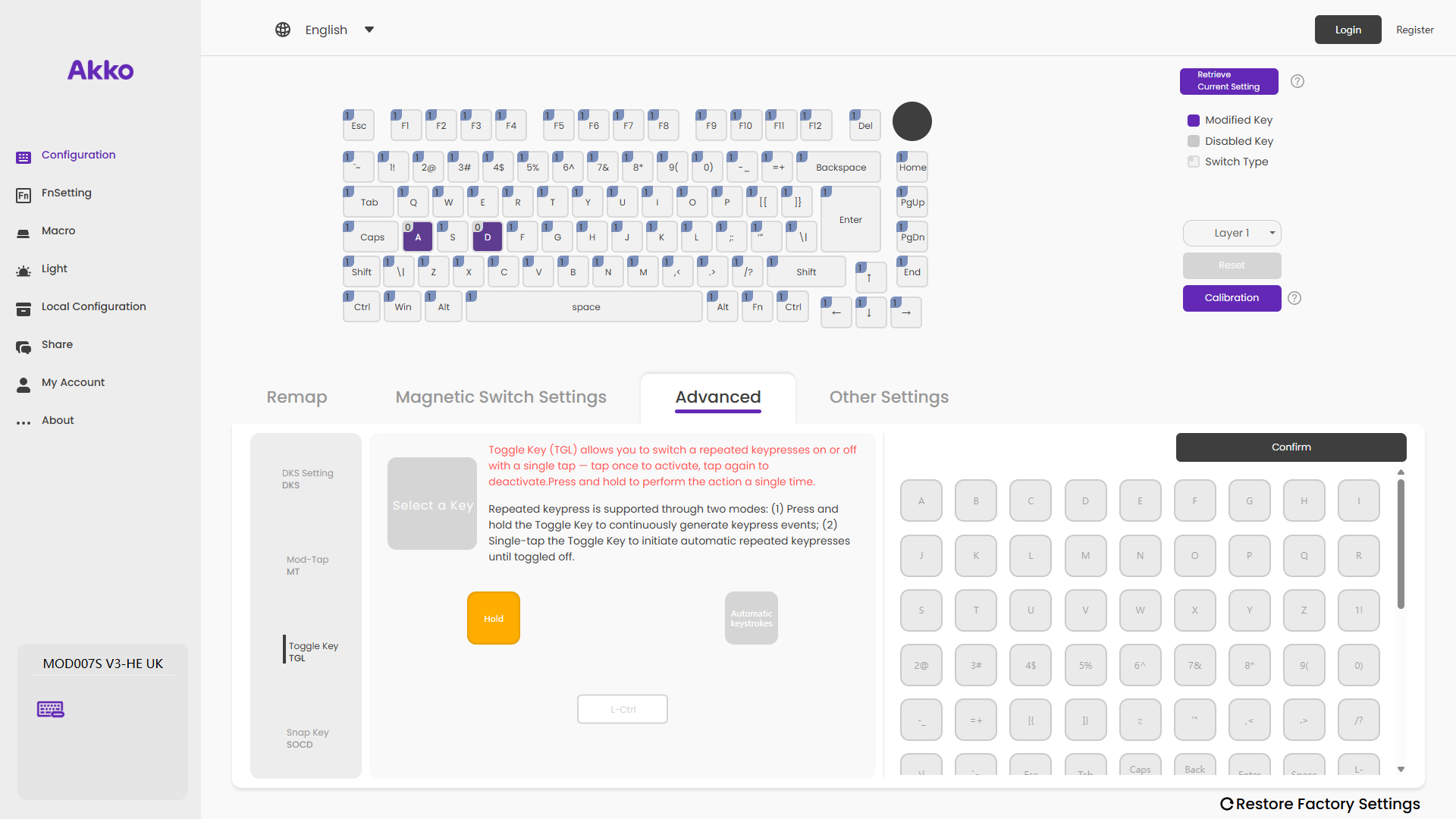Open the FnSetting sidebar icon
1456x819 pixels.
(24, 196)
